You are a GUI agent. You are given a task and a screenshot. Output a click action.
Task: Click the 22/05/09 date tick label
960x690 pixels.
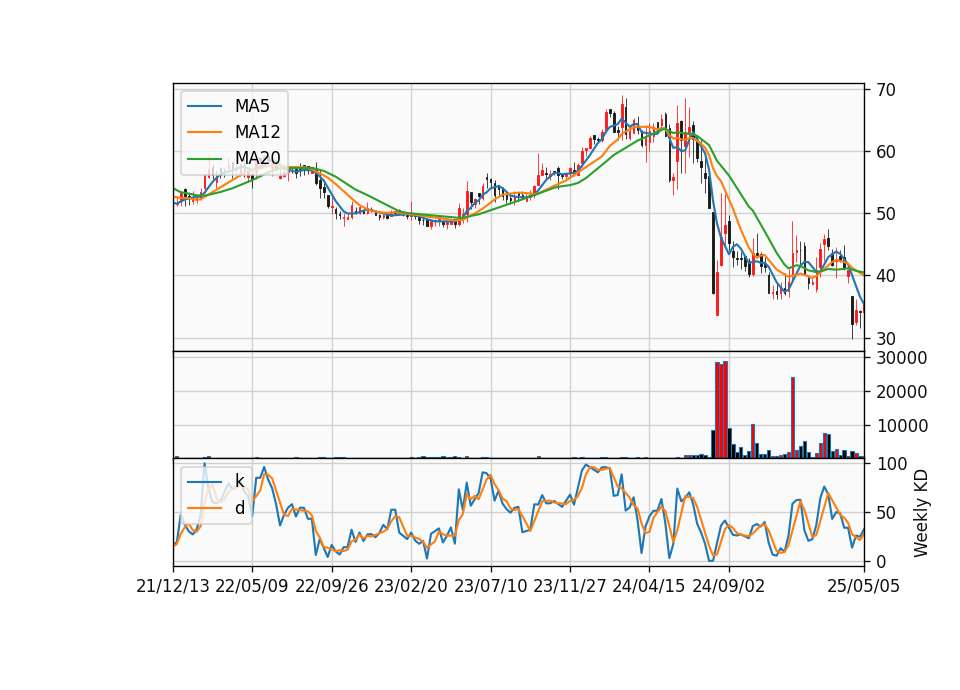pyautogui.click(x=252, y=586)
